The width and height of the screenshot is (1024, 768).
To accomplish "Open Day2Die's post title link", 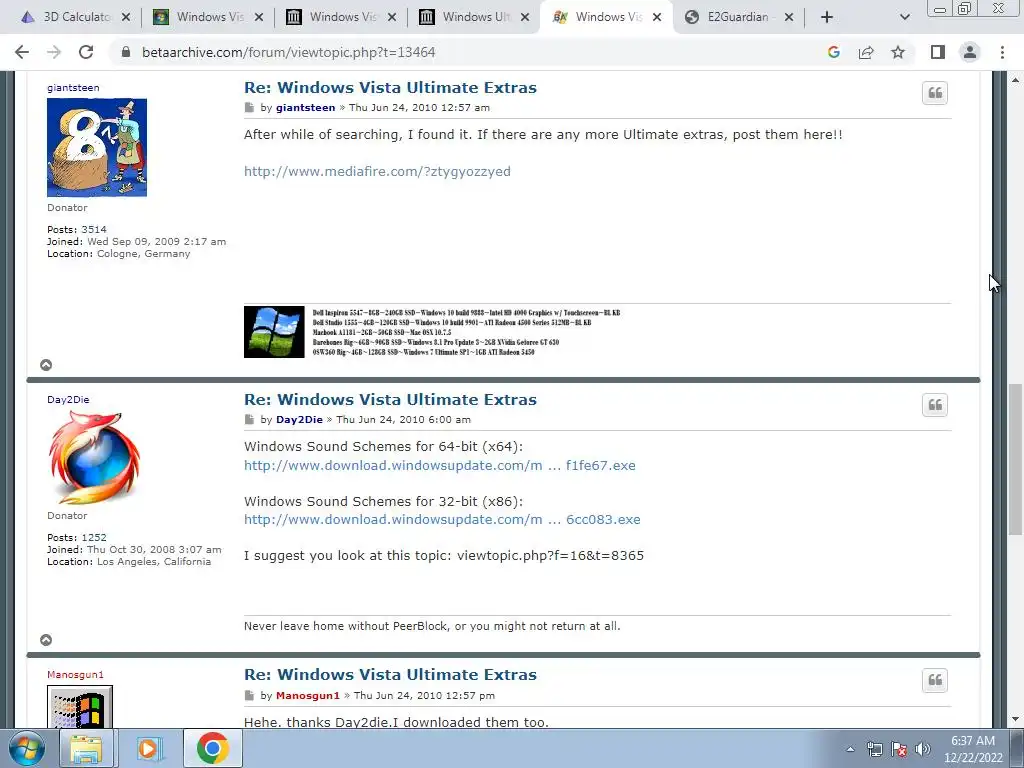I will point(391,400).
